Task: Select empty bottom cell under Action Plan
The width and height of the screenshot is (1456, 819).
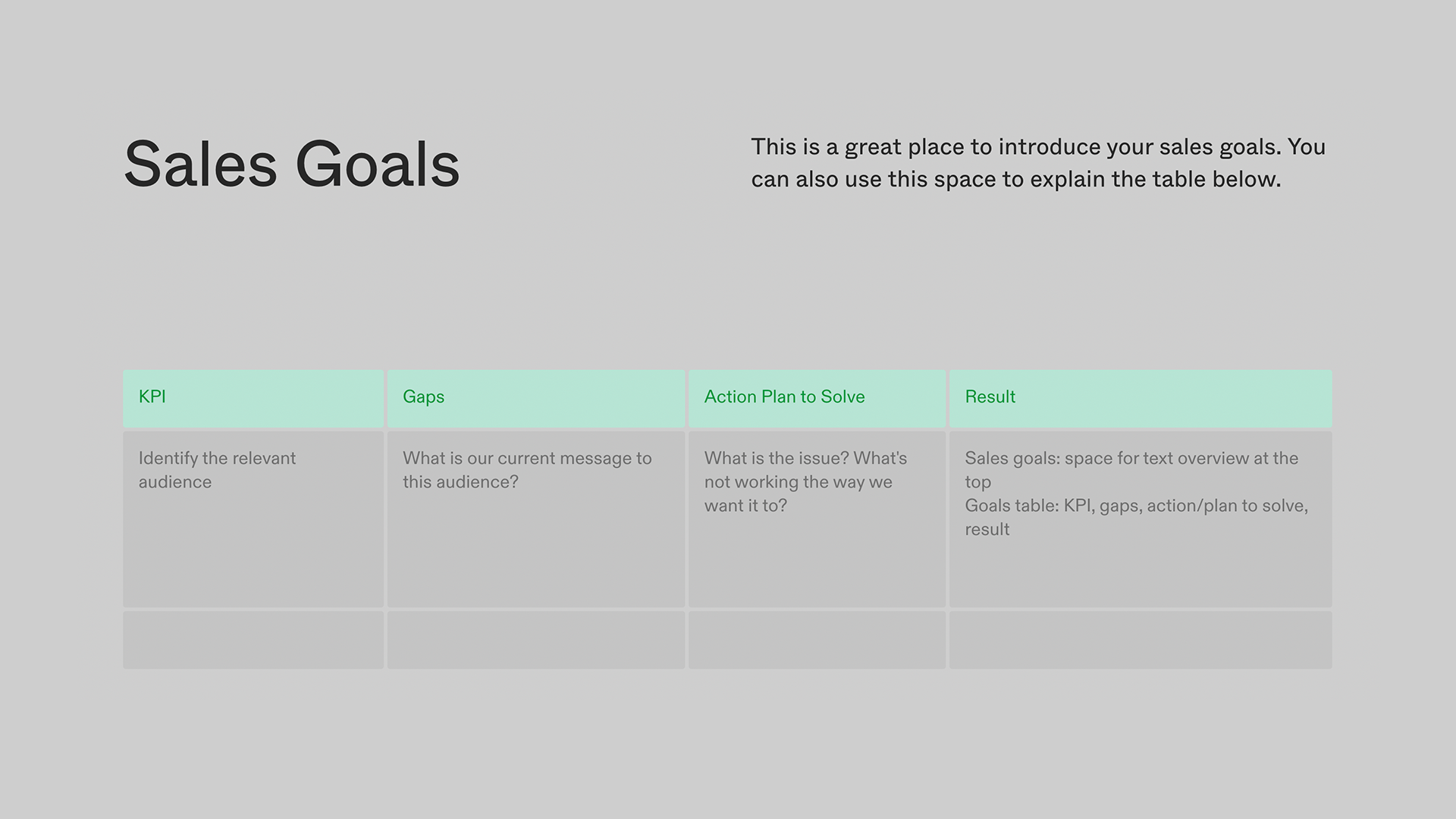Action: coord(817,640)
